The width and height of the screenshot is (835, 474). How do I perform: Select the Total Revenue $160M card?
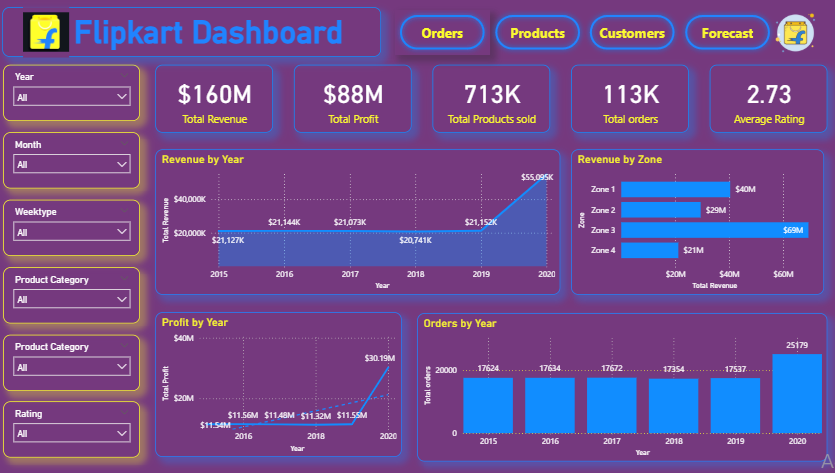[x=213, y=100]
